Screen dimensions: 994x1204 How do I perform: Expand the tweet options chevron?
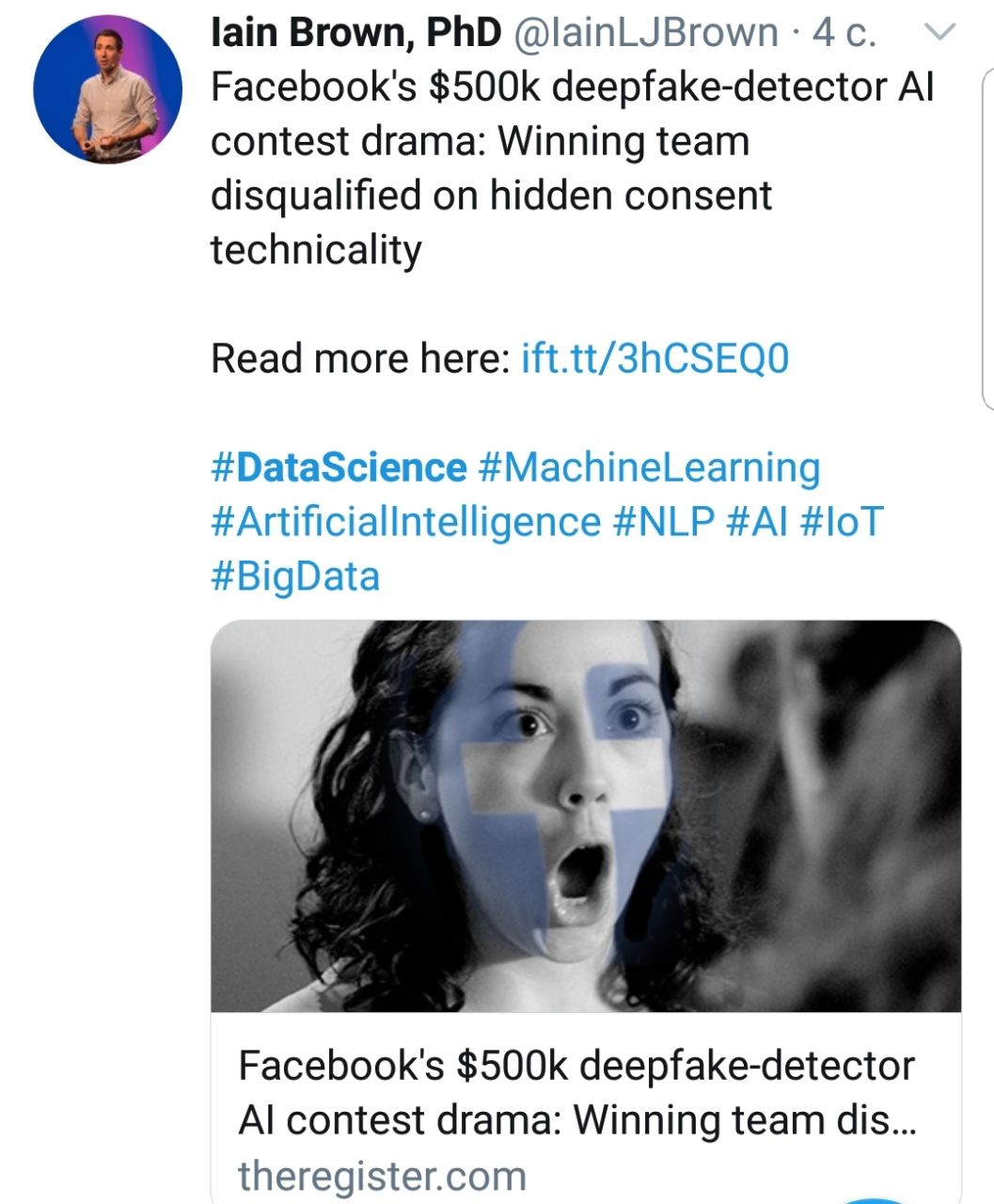[x=940, y=33]
